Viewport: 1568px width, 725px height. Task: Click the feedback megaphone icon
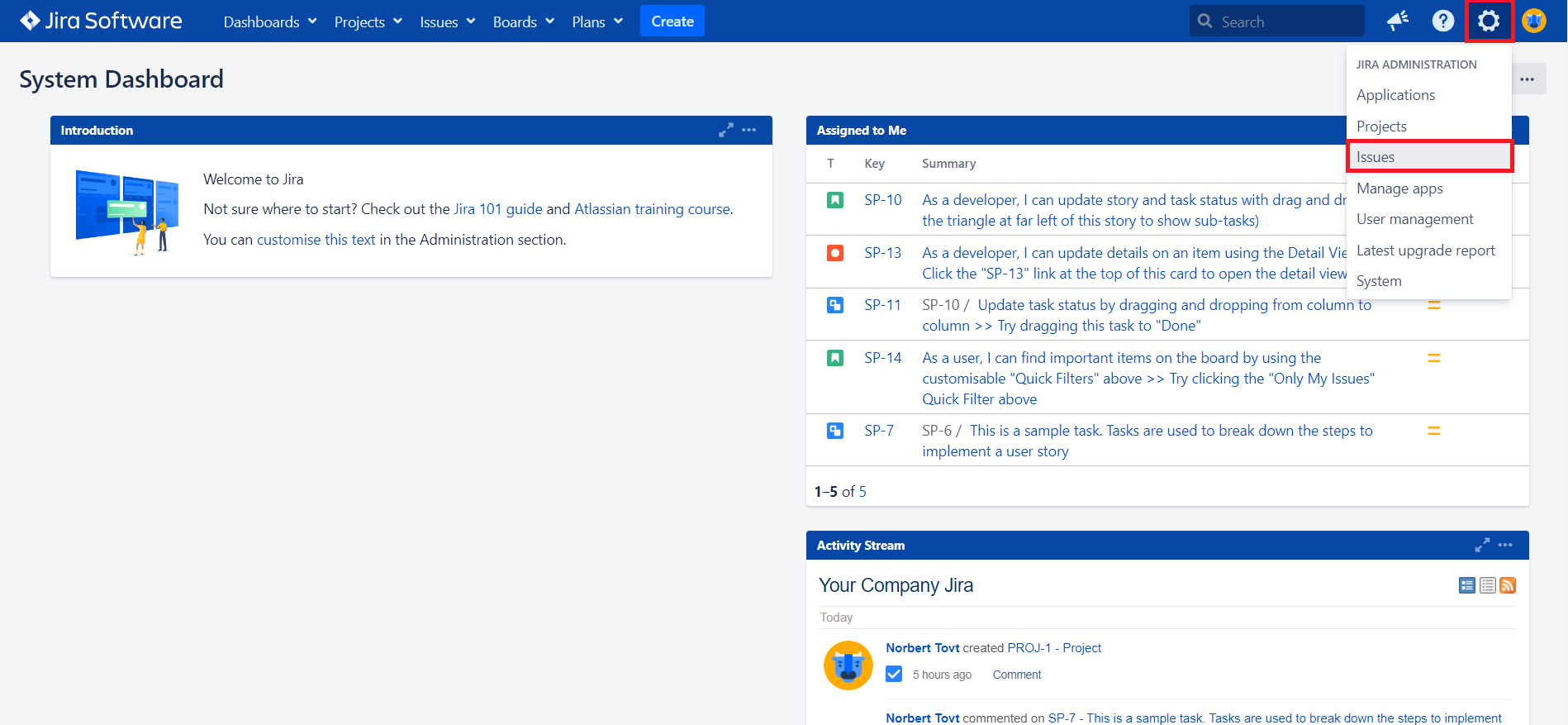coord(1397,21)
